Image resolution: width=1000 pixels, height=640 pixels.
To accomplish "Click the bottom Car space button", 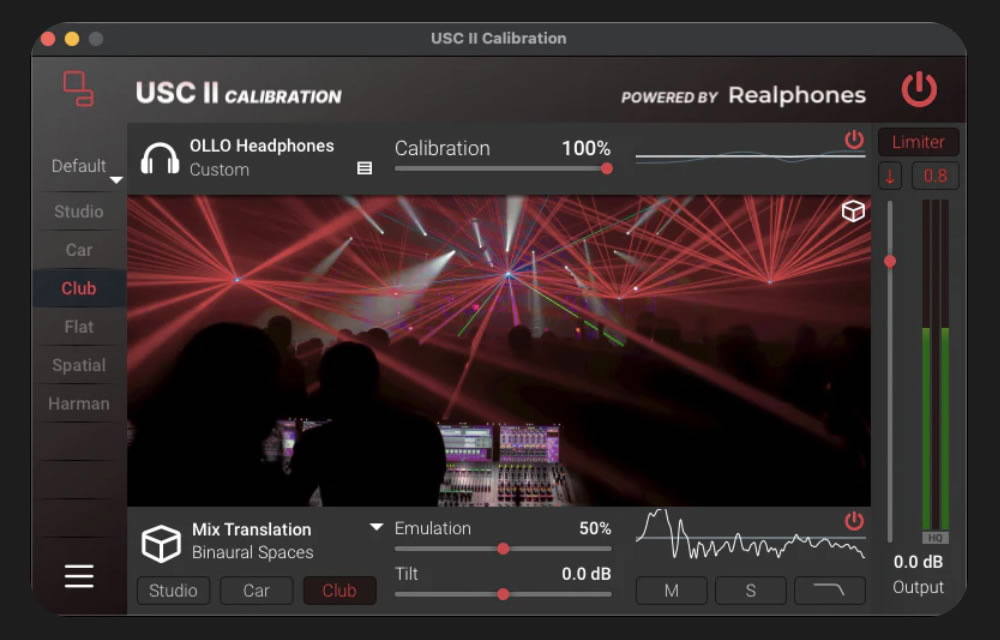I will coord(256,591).
